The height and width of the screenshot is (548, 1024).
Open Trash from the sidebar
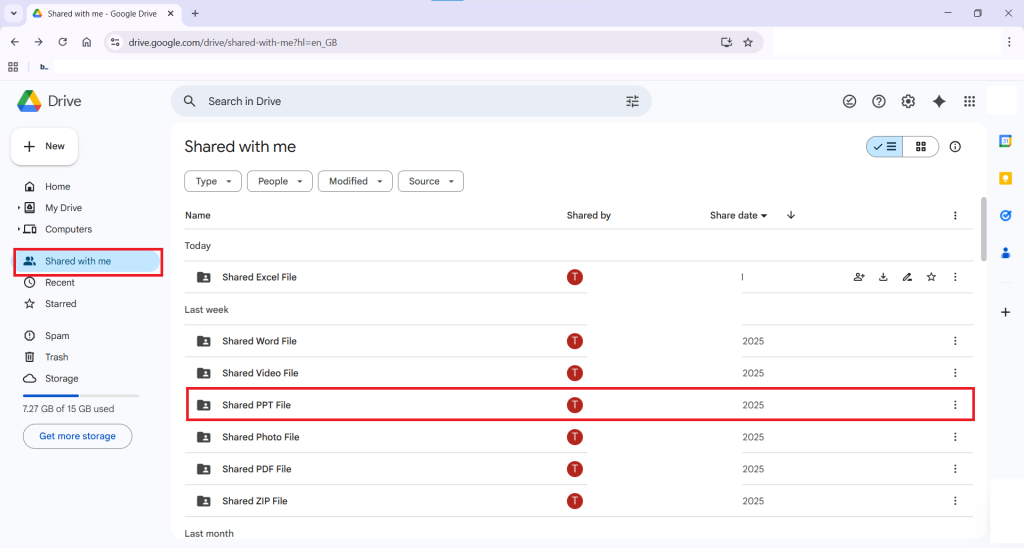(56, 357)
